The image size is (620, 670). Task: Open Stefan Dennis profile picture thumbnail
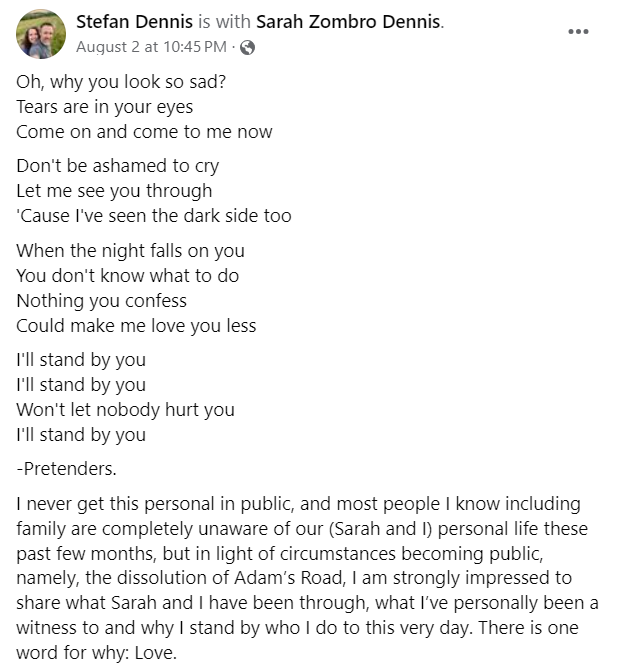click(x=41, y=34)
